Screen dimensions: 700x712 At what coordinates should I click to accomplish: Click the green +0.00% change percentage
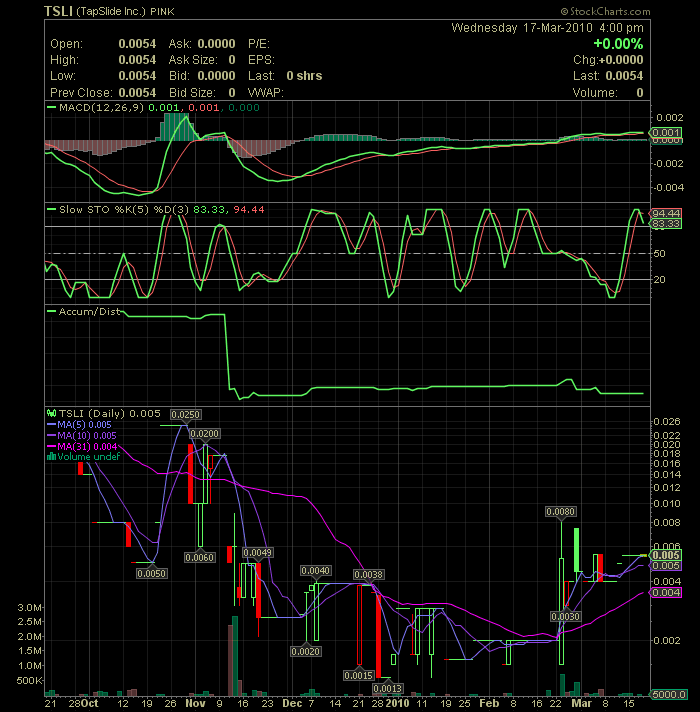[618, 44]
